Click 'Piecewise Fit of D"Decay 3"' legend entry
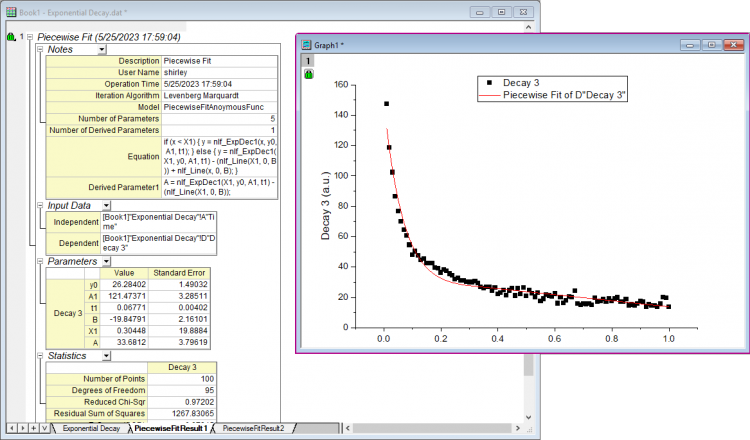This screenshot has width=750, height=440. [x=564, y=95]
